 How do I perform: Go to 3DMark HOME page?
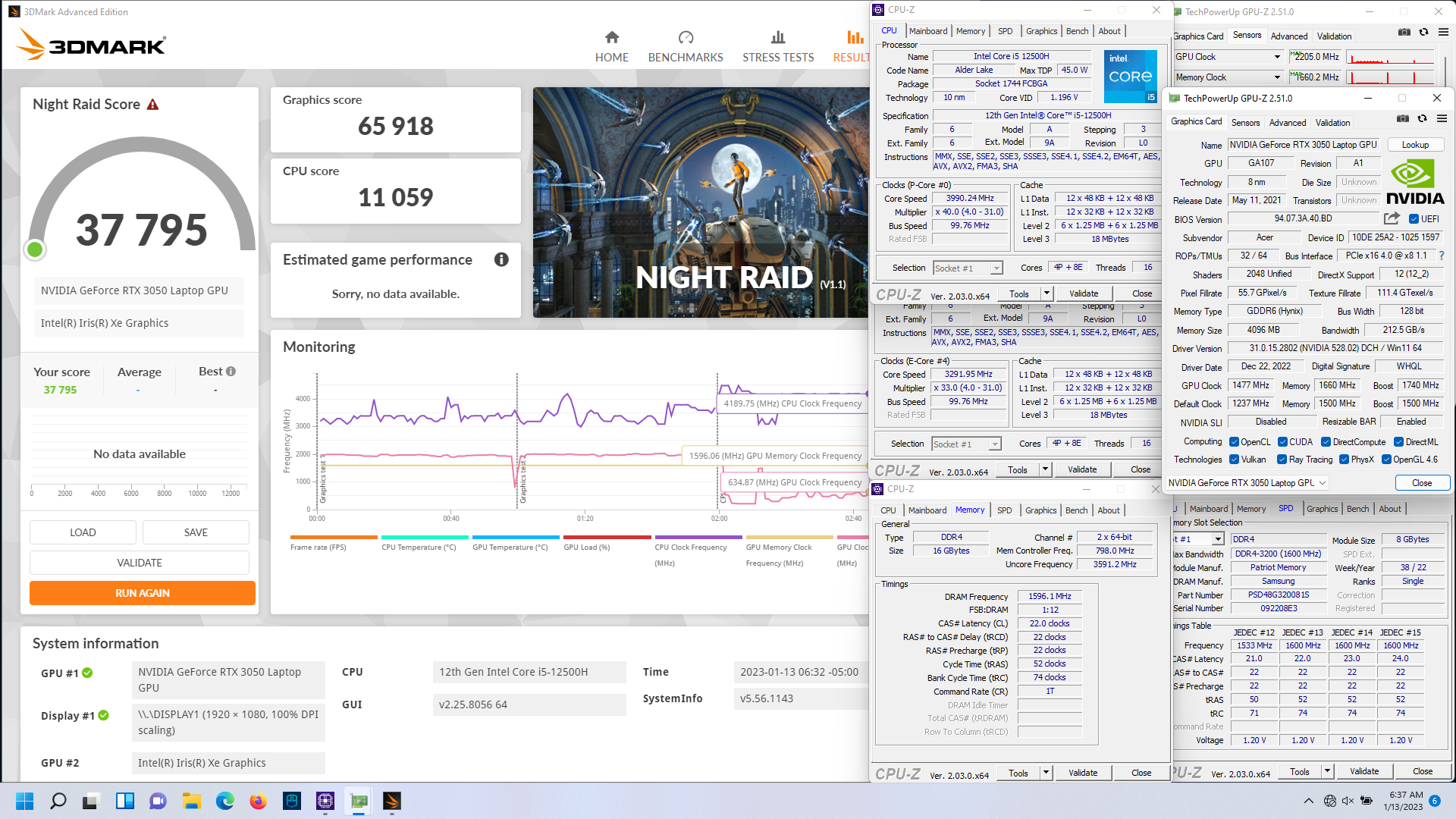[x=611, y=47]
